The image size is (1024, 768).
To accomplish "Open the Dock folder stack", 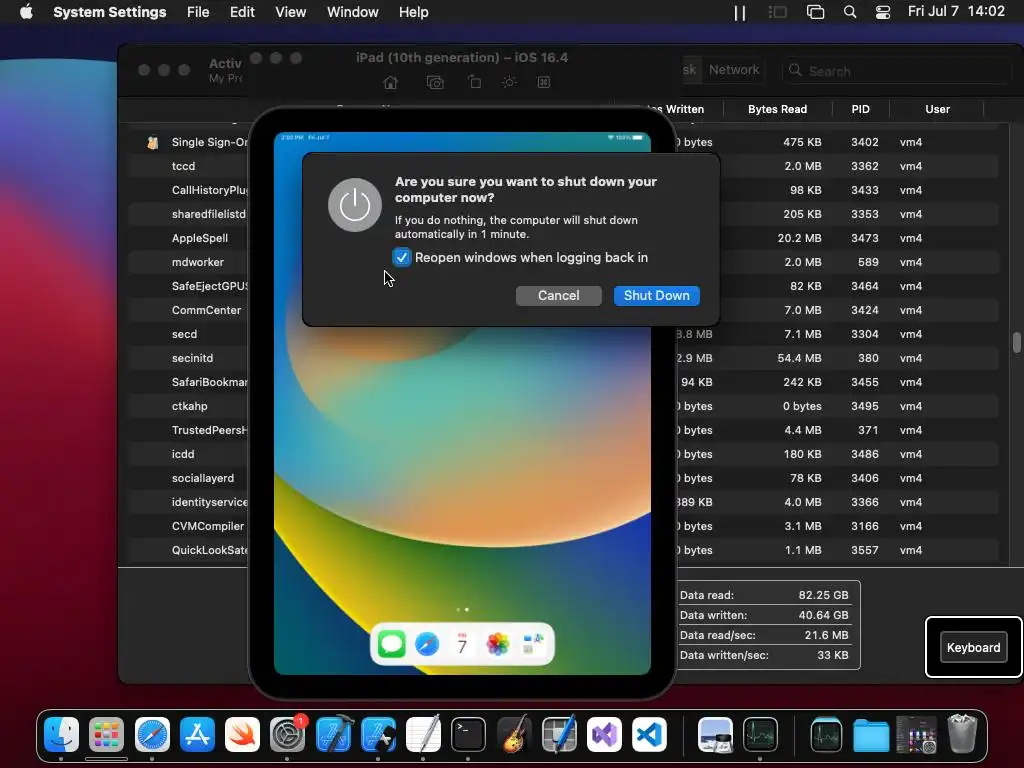I will (x=871, y=735).
